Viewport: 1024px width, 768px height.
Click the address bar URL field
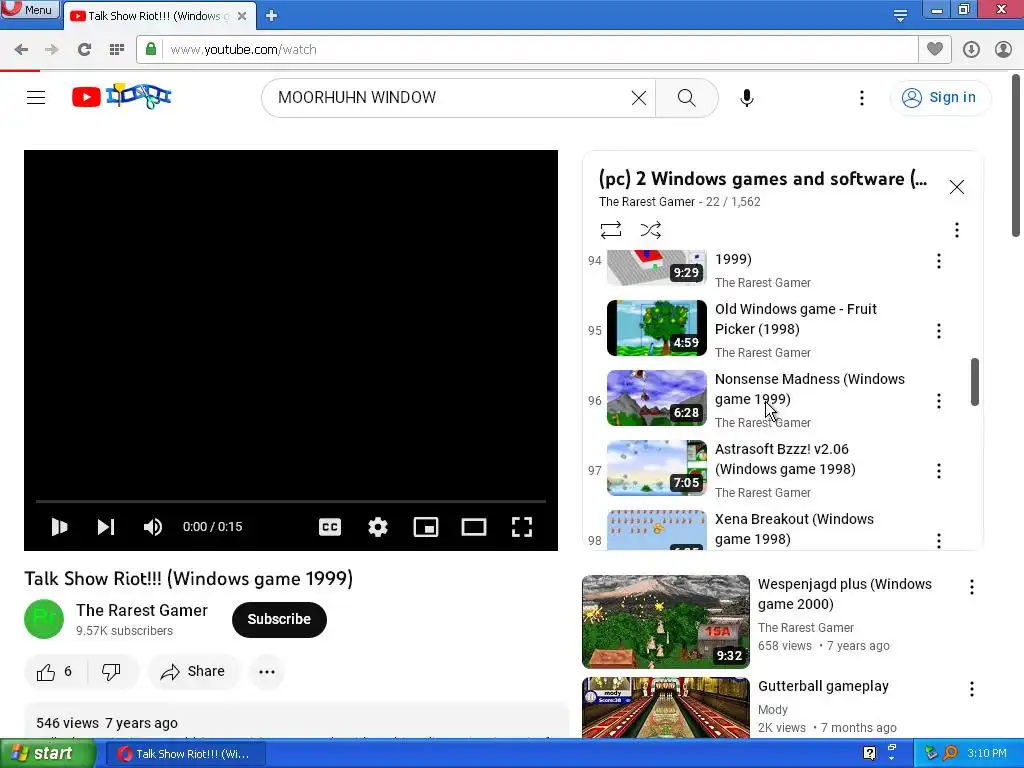(x=539, y=50)
